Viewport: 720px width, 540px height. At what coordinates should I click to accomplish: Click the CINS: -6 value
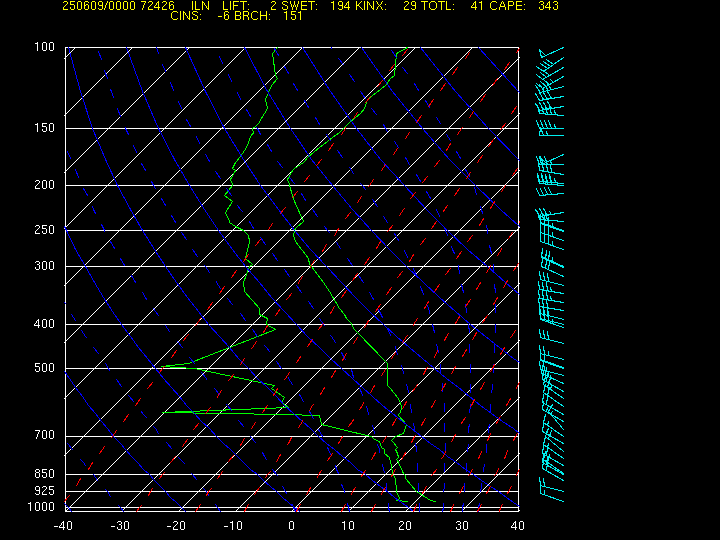(200, 16)
